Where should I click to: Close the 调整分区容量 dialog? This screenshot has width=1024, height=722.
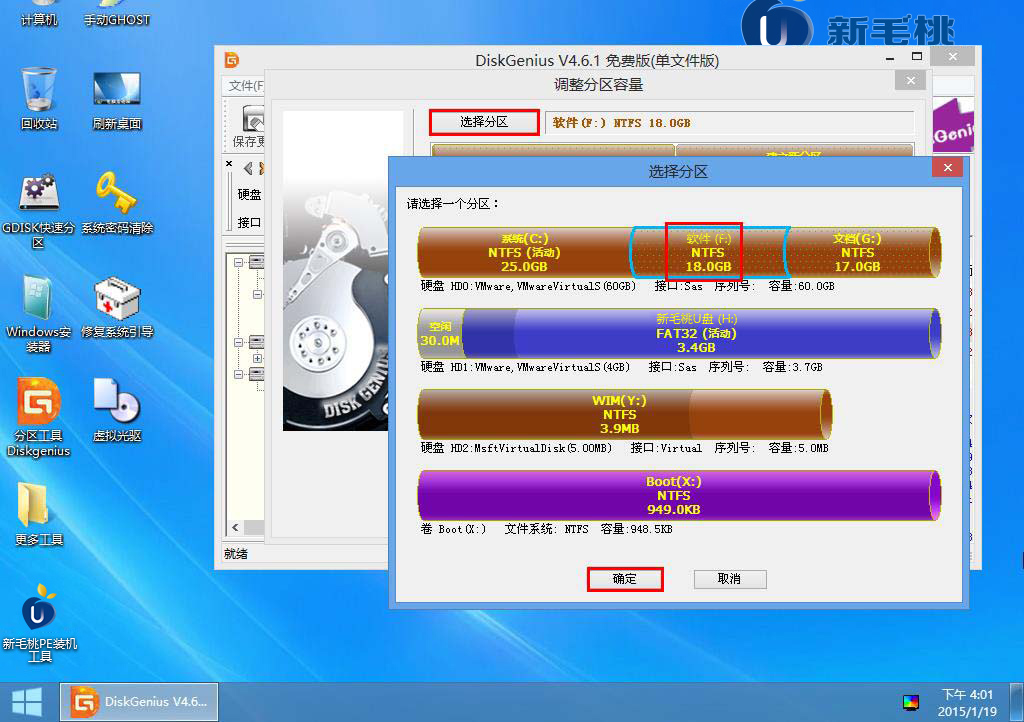[910, 80]
